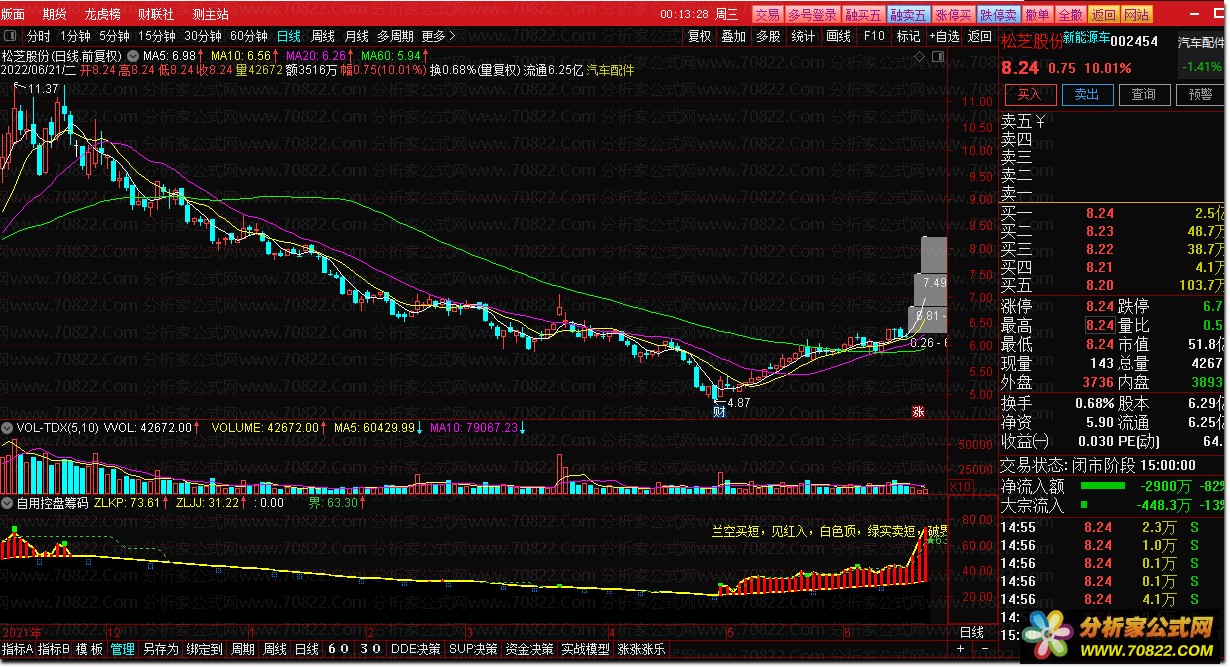Screen dimensions: 1230x667
Task: Click the X10 volume scale label
Action: 958,486
